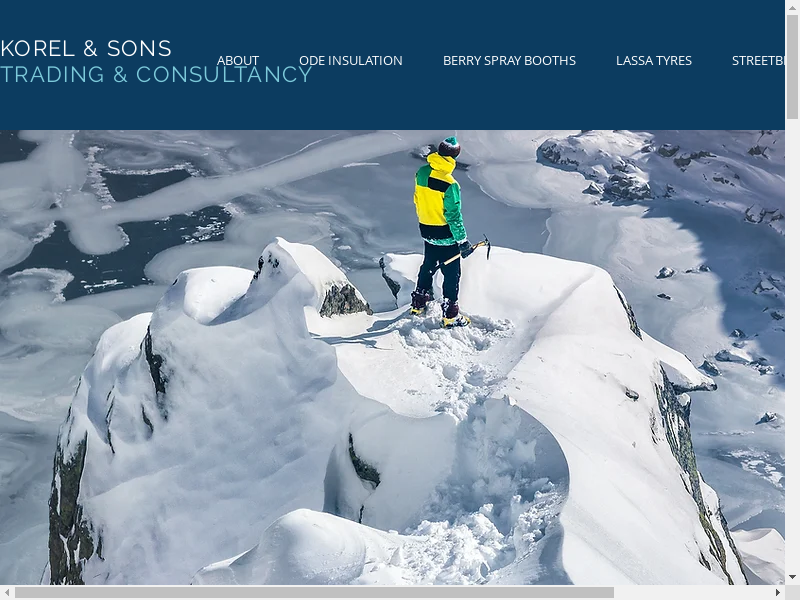Click horizontal scrollbar track right of thumb
800x600 pixels.
click(x=692, y=592)
